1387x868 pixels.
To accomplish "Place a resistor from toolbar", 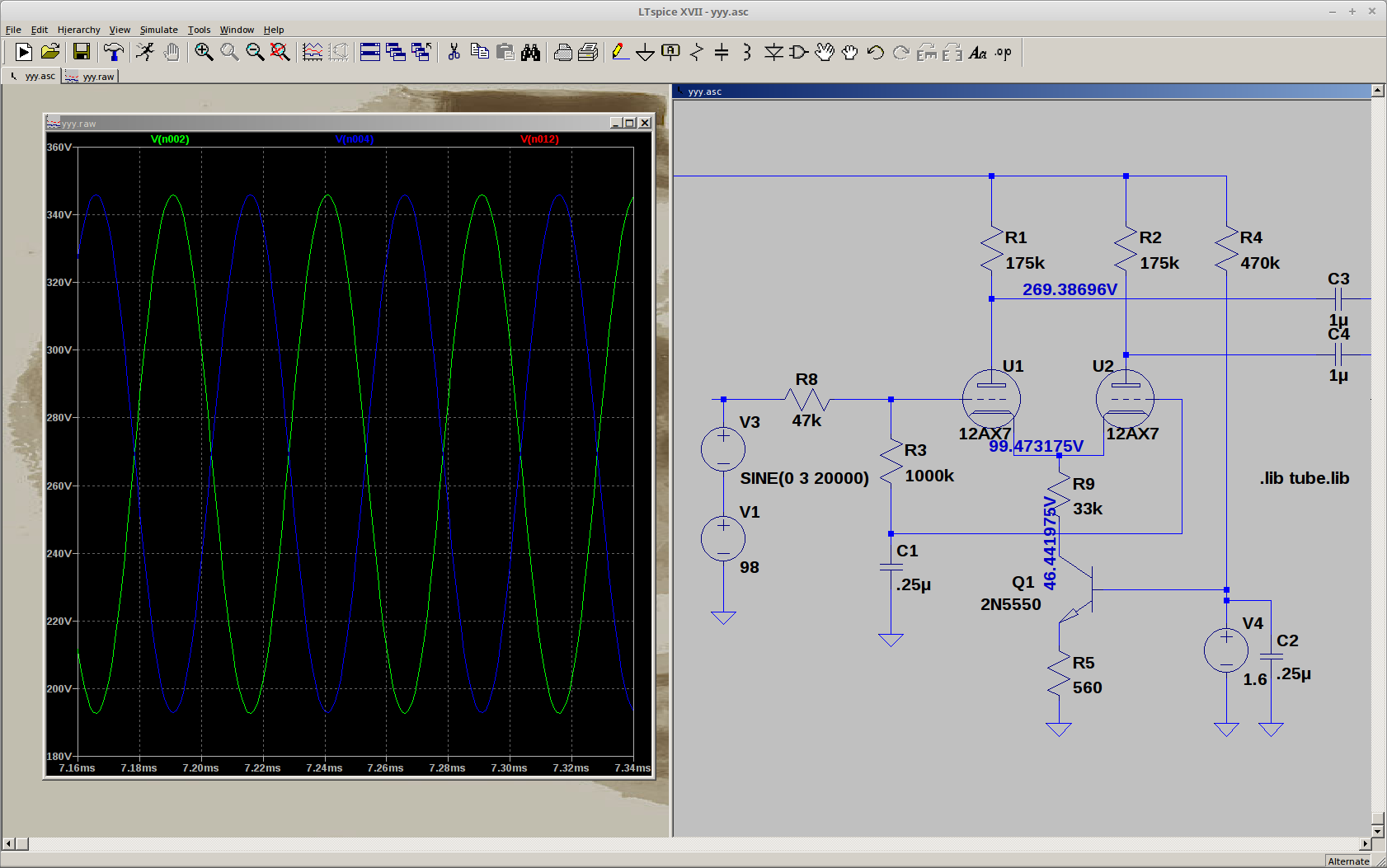I will click(697, 52).
